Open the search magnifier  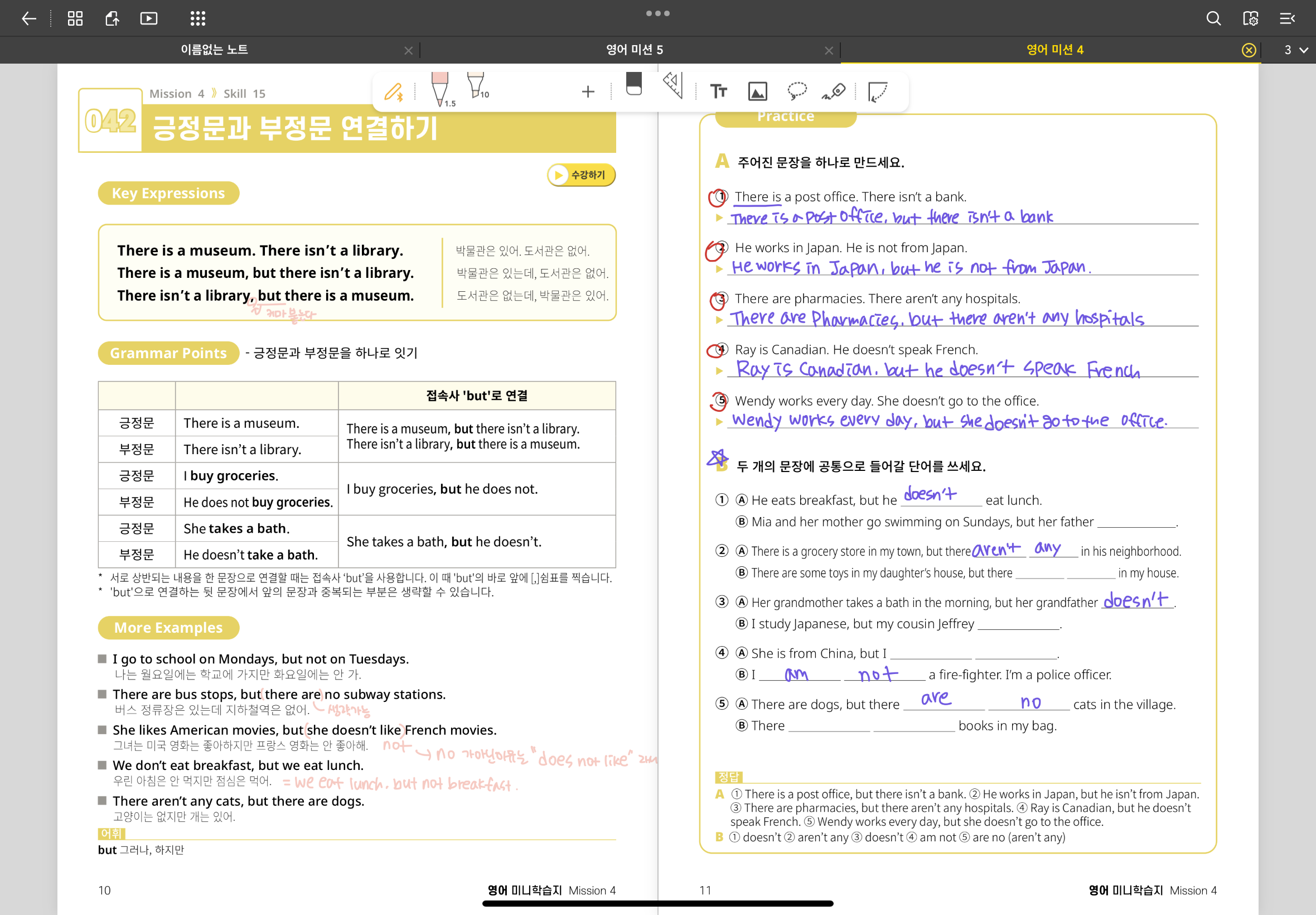tap(1213, 18)
